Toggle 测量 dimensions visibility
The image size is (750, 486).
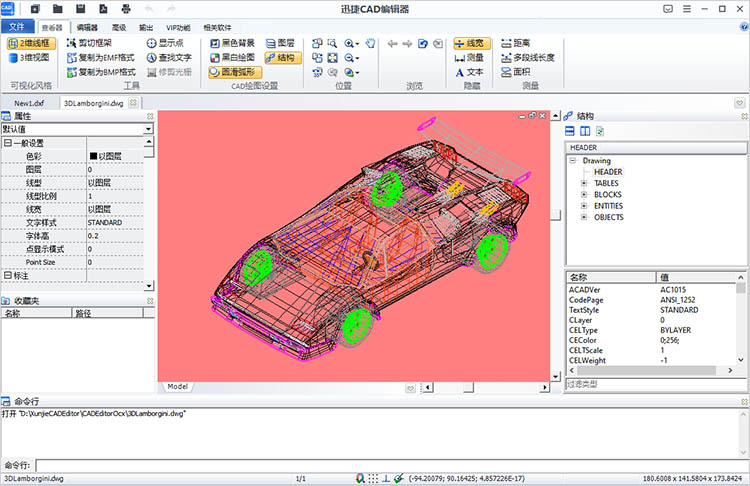point(469,58)
